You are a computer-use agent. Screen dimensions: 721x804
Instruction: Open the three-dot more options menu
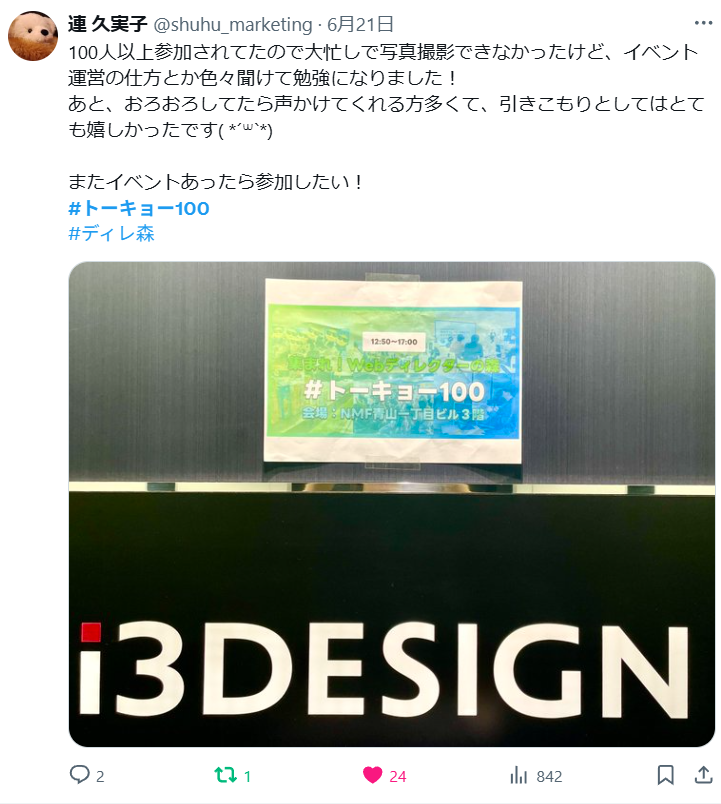704,23
